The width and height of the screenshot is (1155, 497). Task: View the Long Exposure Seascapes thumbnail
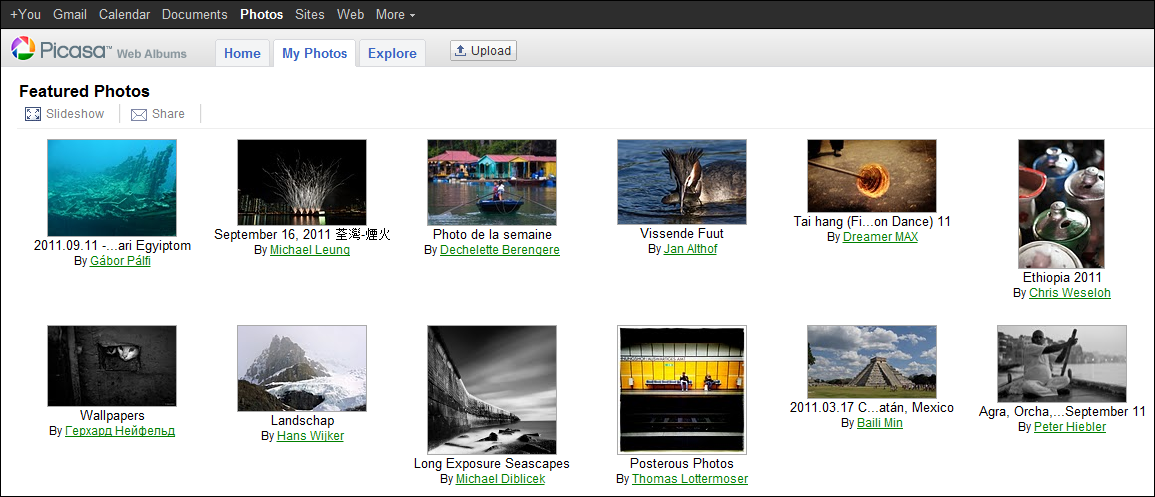coord(492,390)
